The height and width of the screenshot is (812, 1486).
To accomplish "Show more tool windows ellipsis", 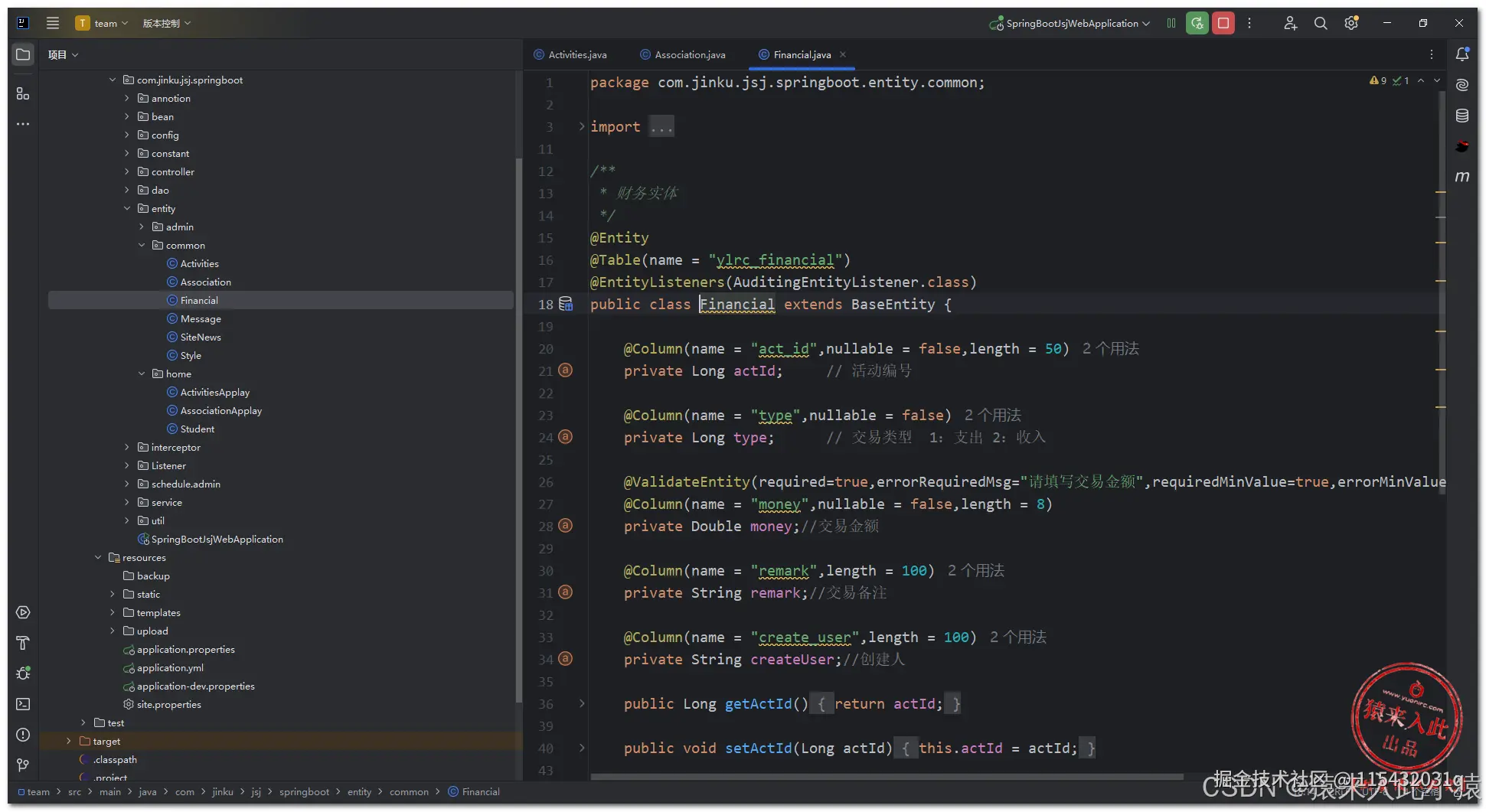I will [x=23, y=124].
